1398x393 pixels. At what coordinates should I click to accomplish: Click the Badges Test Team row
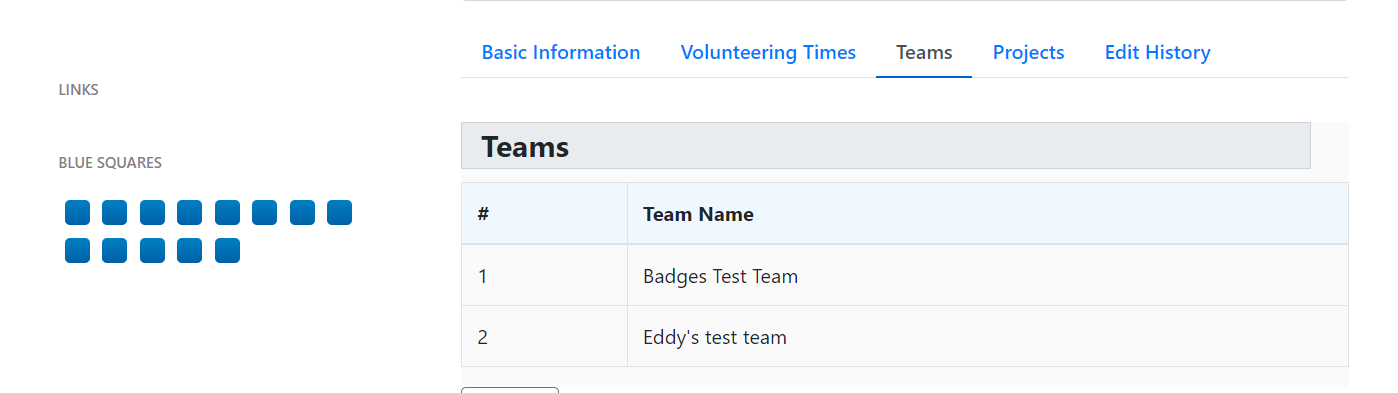pyautogui.click(x=905, y=276)
